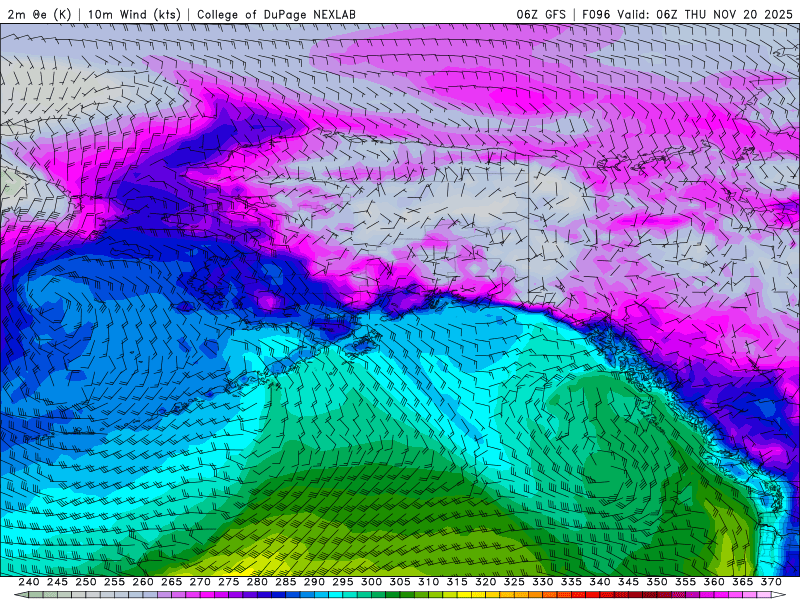Click the 305 legend value

(400, 582)
